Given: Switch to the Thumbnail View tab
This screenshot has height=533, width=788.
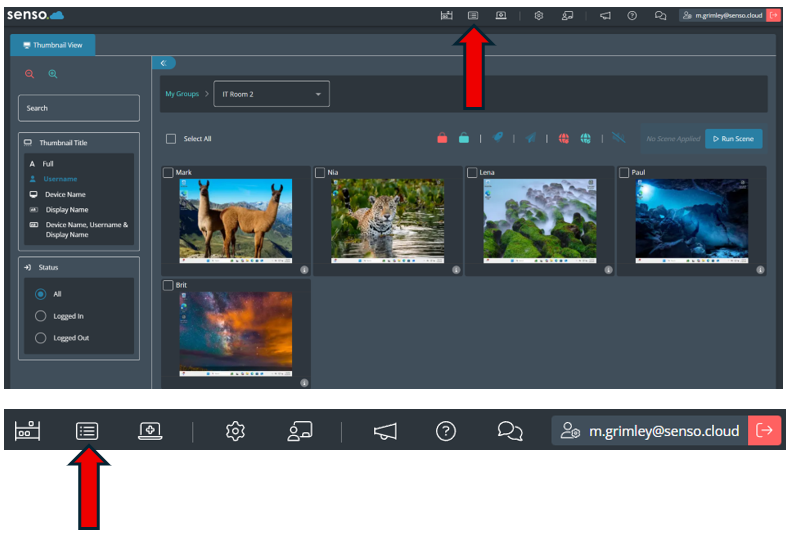Looking at the screenshot, I should (x=53, y=45).
